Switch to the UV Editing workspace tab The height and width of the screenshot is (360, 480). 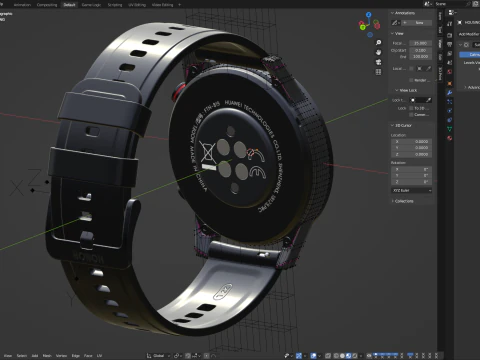[137, 5]
